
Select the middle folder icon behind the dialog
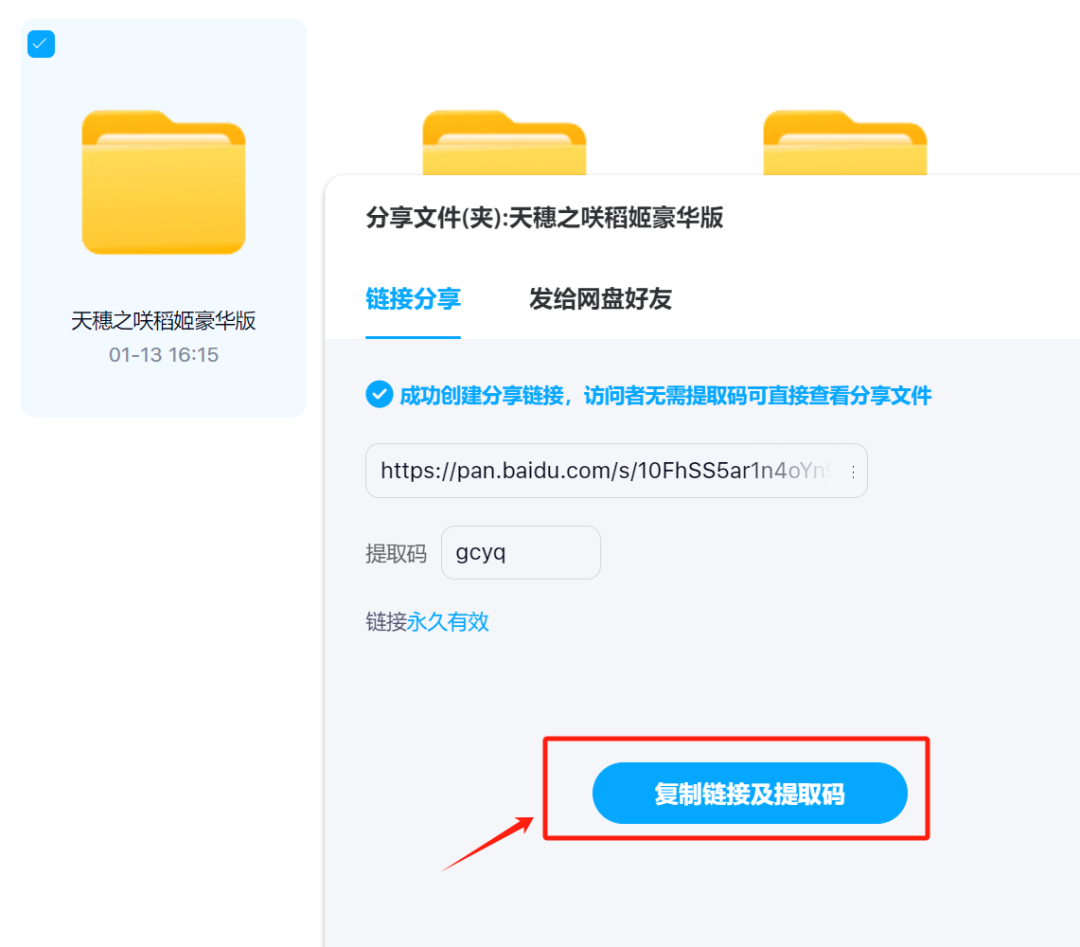[504, 143]
